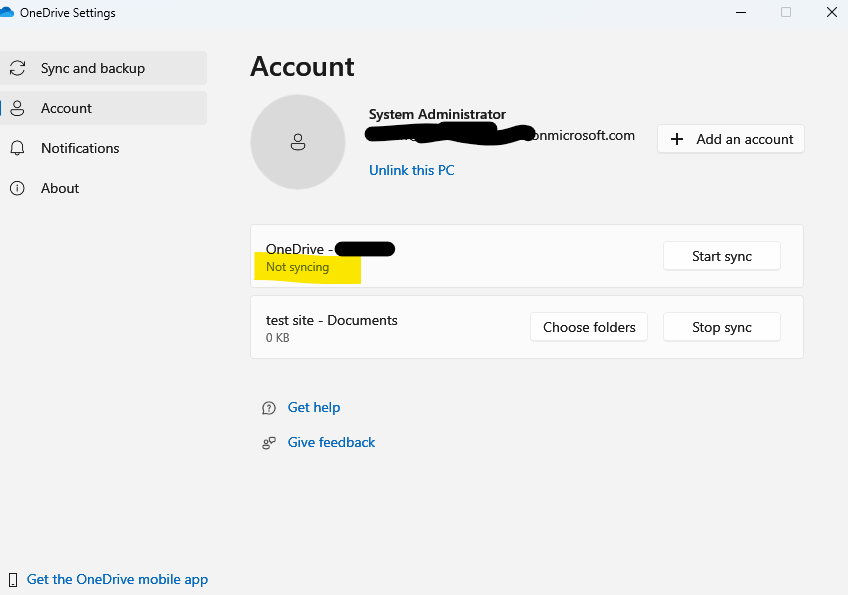Image resolution: width=848 pixels, height=595 pixels.
Task: Click the OneDrive cloud icon in title bar
Action: pyautogui.click(x=11, y=12)
